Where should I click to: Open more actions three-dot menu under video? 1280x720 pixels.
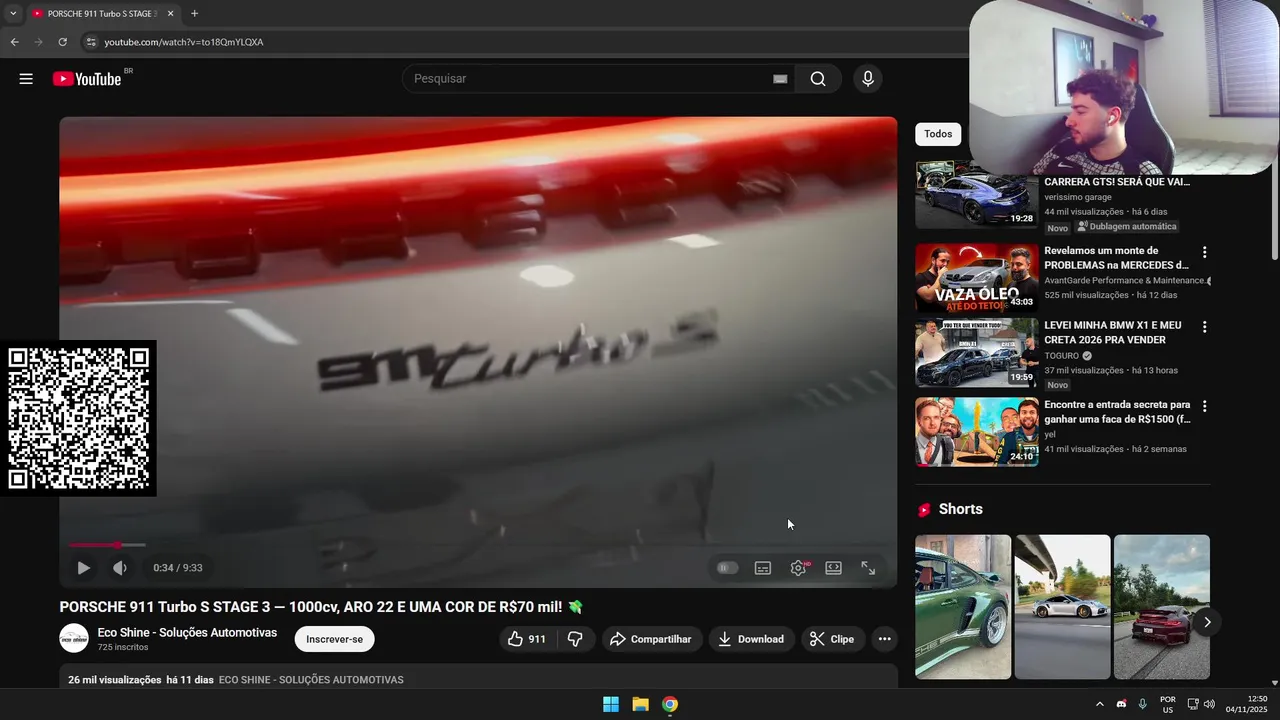coord(884,639)
